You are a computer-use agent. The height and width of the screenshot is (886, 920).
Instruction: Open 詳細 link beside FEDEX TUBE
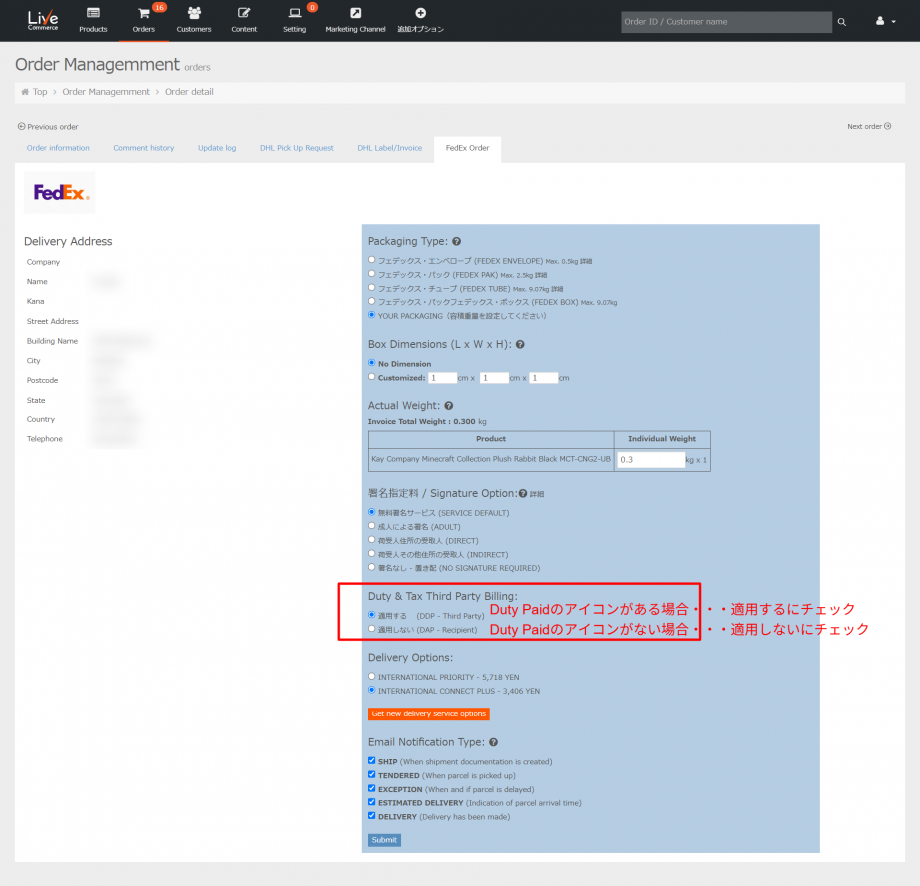coord(557,289)
